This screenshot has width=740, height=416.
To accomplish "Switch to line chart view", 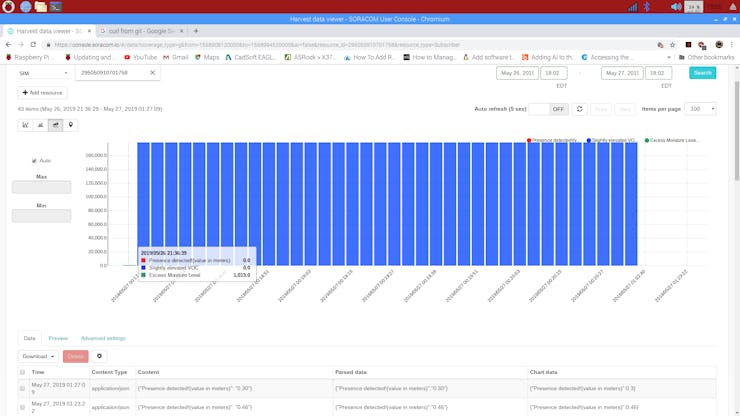I will pos(25,125).
